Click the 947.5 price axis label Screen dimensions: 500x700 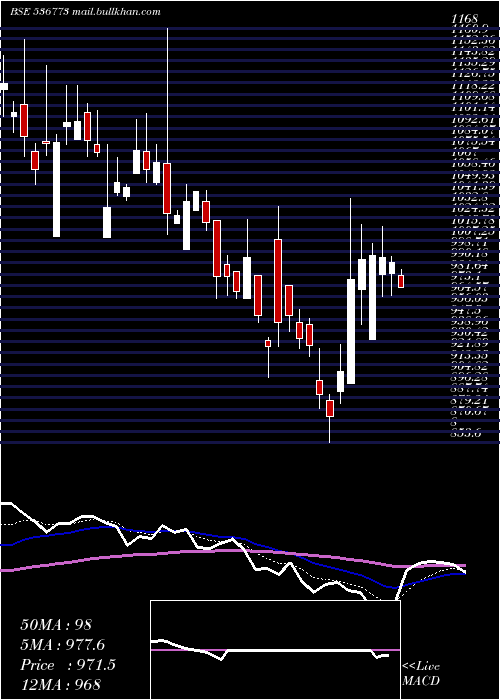point(465,310)
